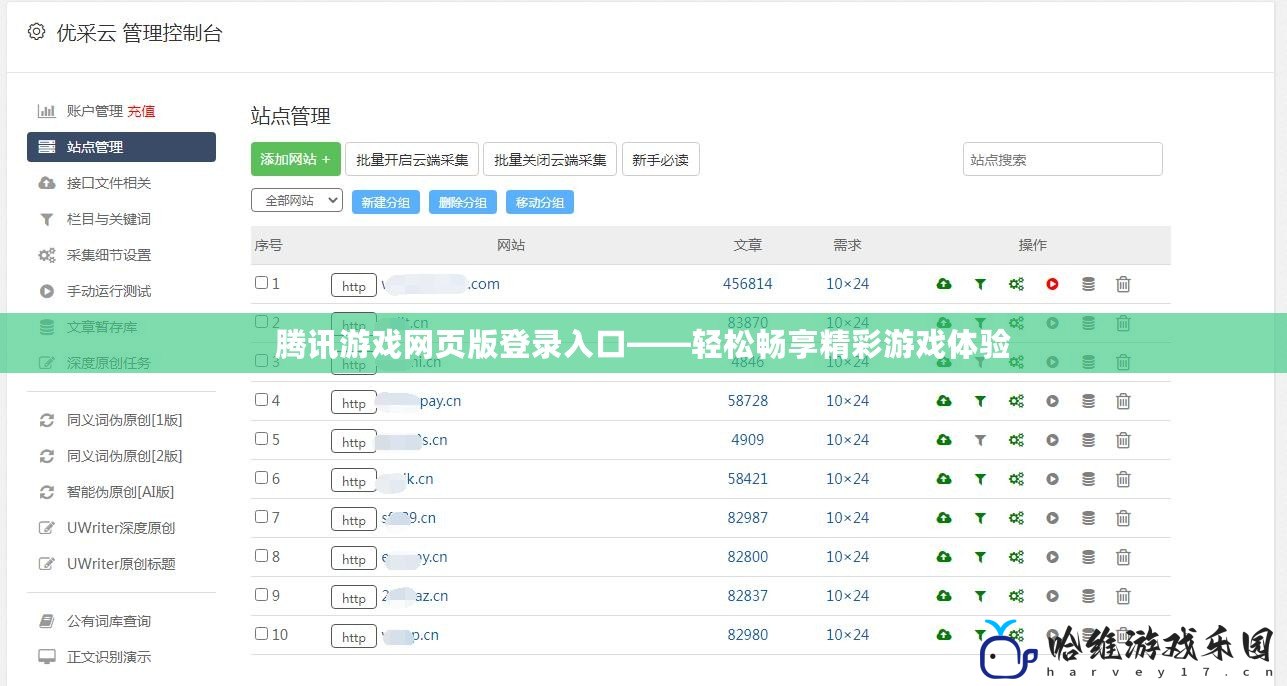Viewport: 1287px width, 686px height.
Task: Tick the checkbox for row 10
Action: tap(261, 634)
